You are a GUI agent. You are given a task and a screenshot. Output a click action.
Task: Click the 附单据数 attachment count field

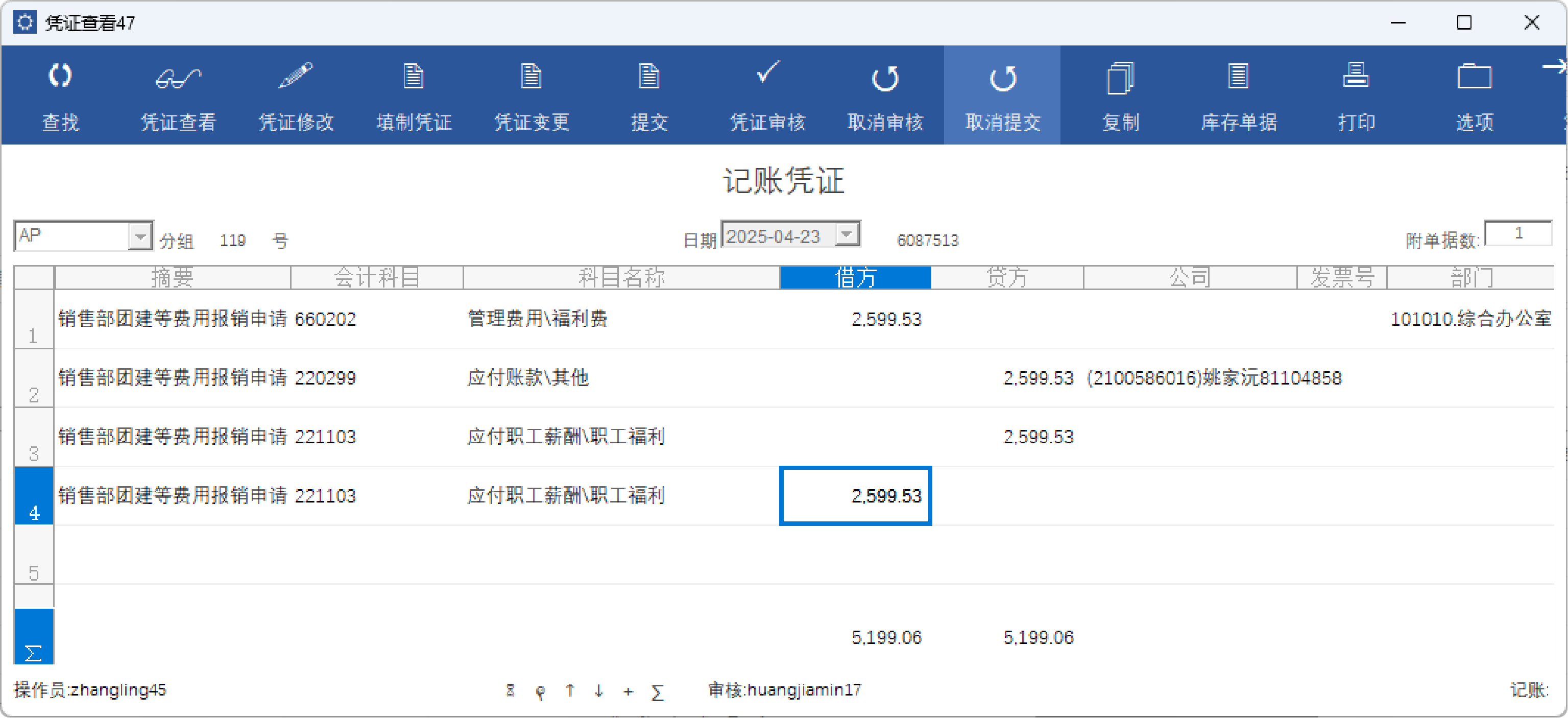pos(1517,233)
